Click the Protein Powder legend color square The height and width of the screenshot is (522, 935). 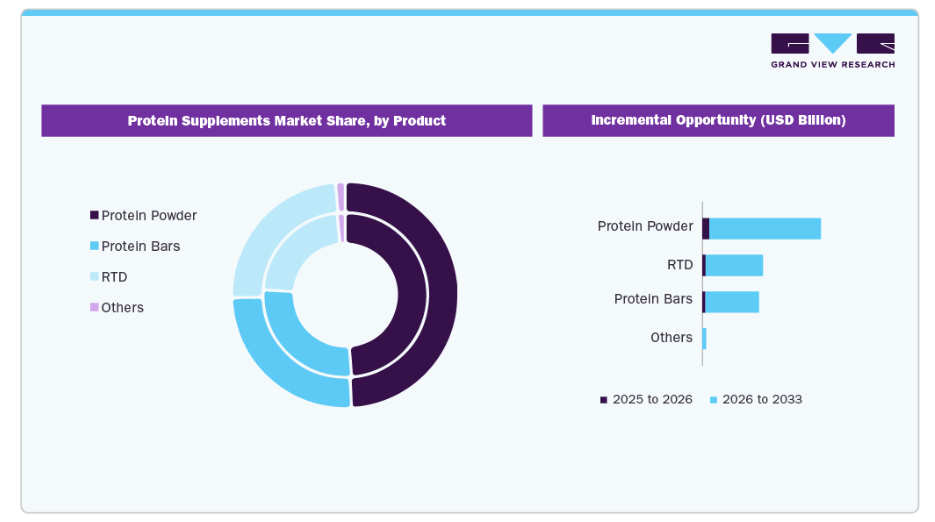(x=94, y=215)
